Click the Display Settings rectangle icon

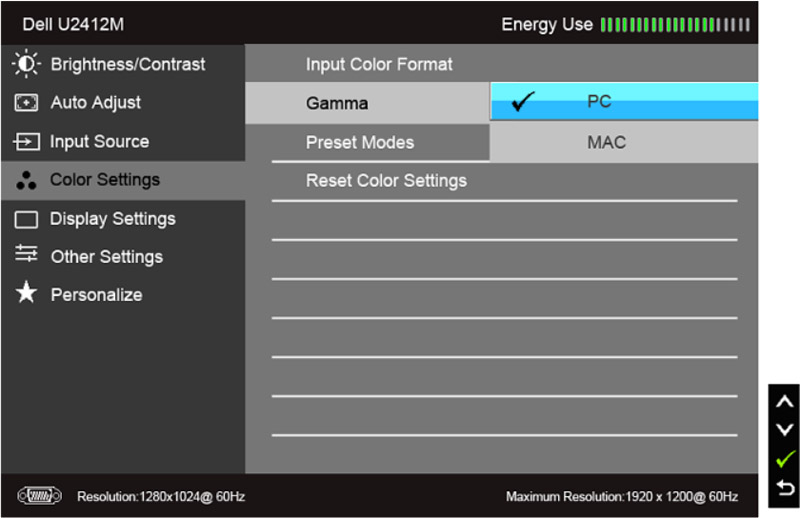pos(26,219)
